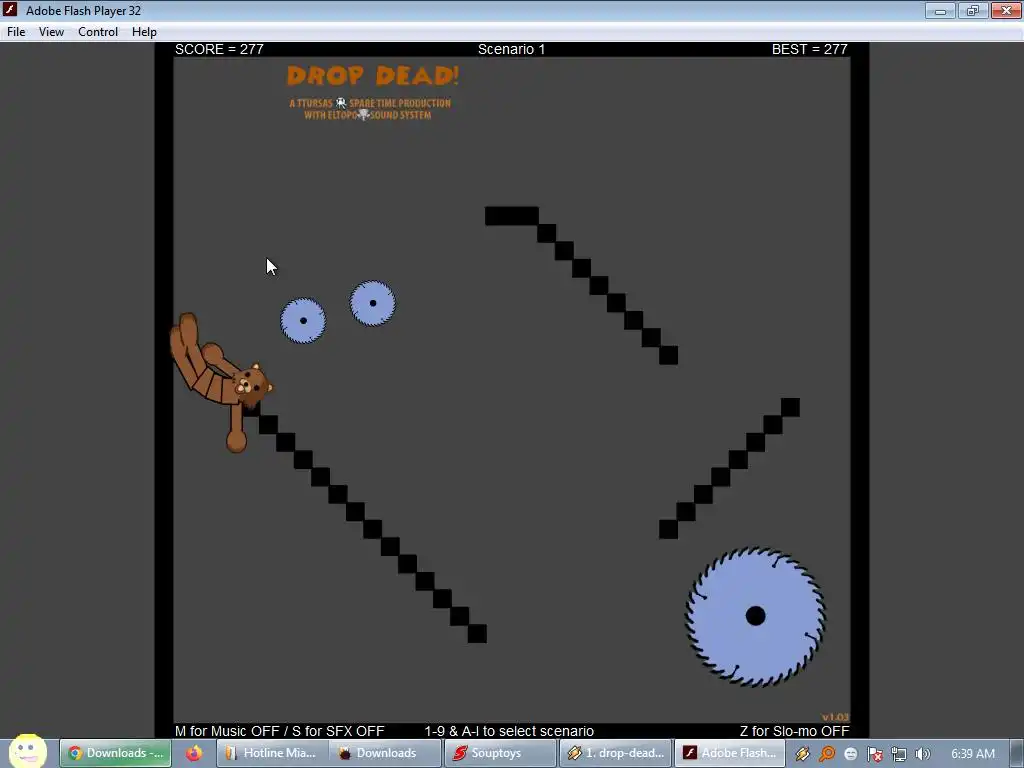
Task: Click the brown ragdoll bear's head
Action: [253, 385]
